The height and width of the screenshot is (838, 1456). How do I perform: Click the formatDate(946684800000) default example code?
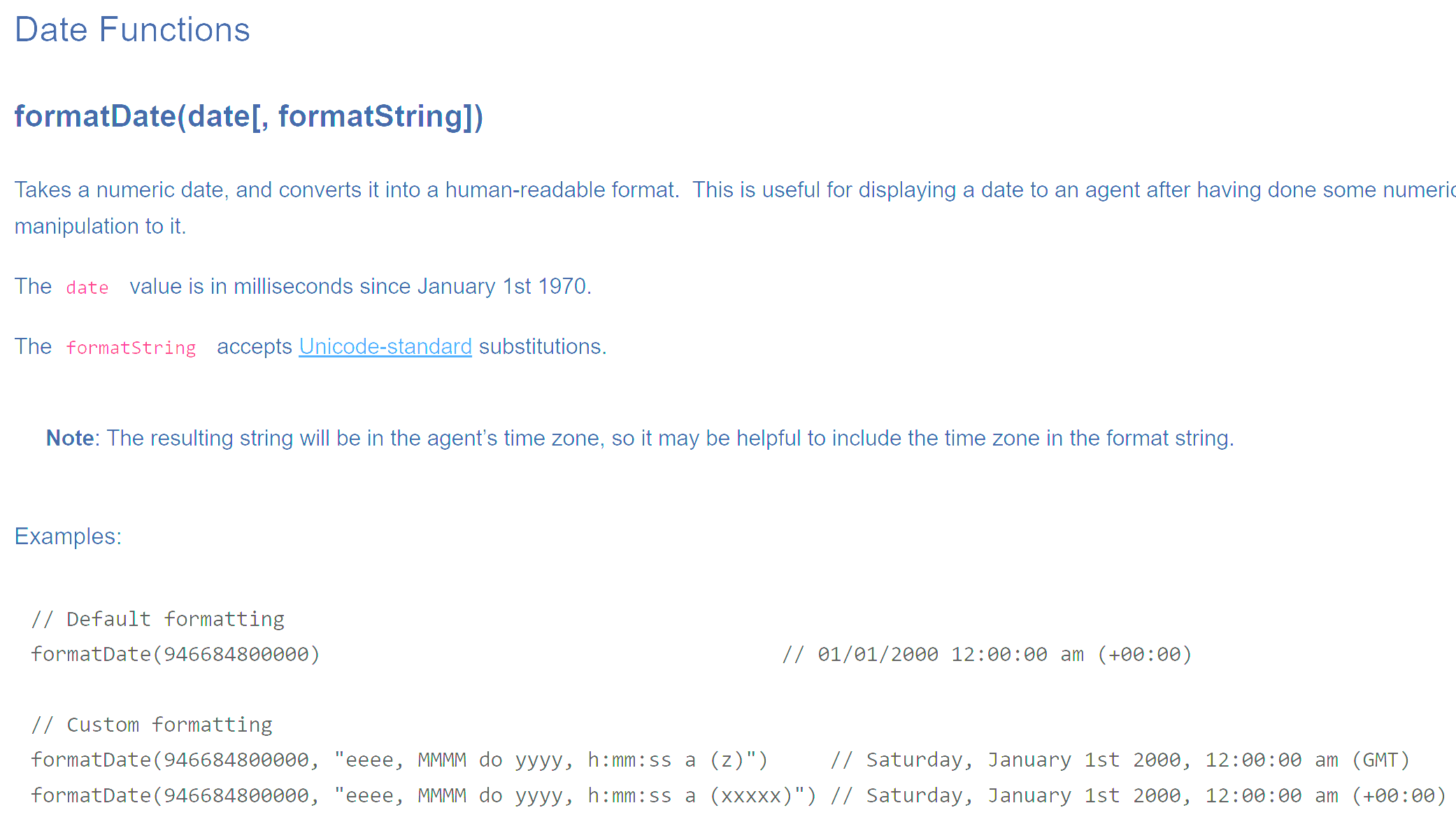pyautogui.click(x=175, y=654)
